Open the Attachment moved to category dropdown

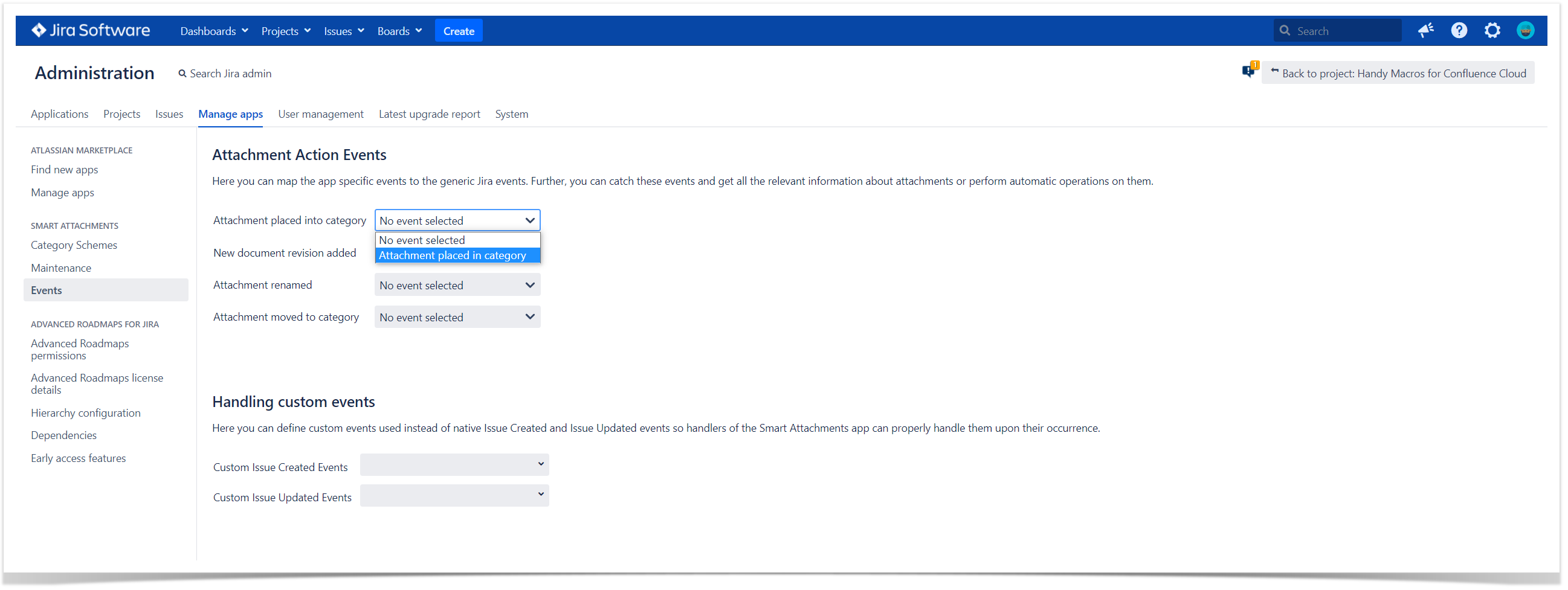coord(457,318)
